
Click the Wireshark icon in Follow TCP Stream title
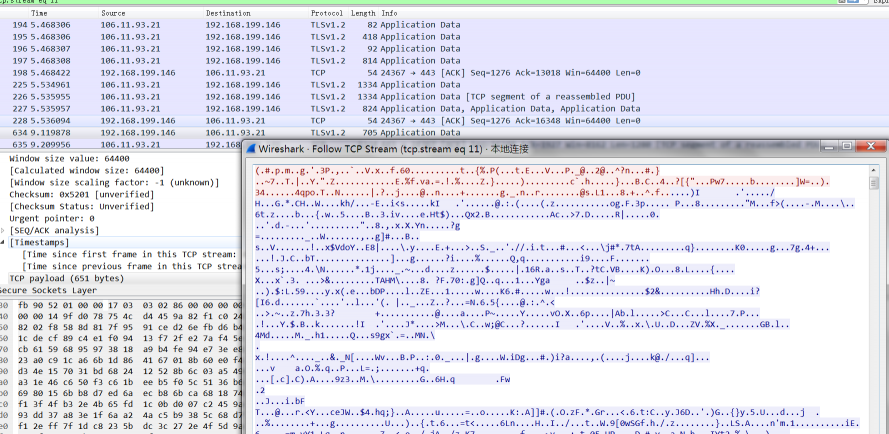click(x=251, y=149)
